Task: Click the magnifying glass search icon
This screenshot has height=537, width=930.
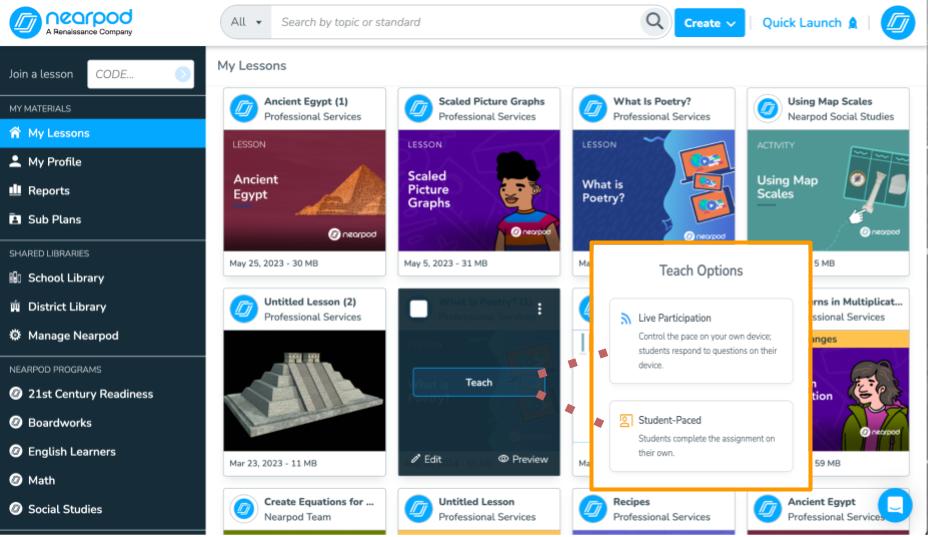Action: tap(654, 22)
